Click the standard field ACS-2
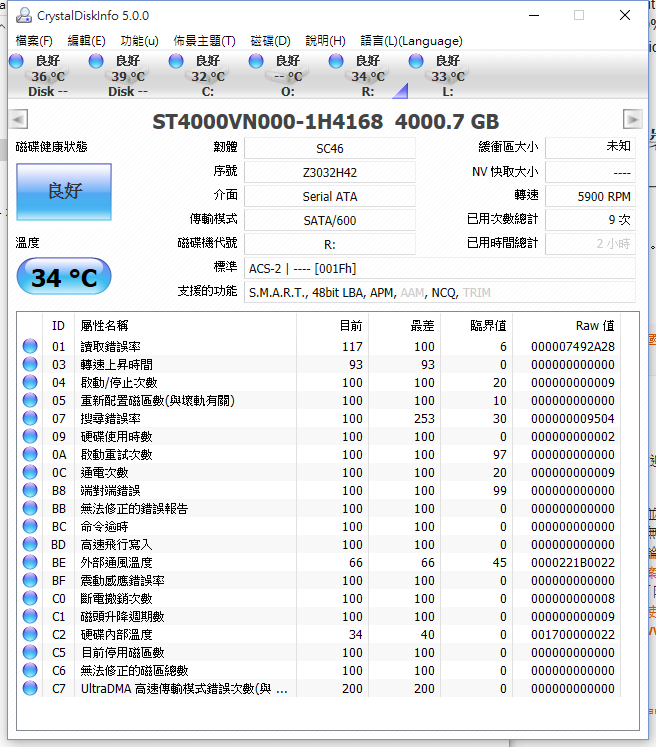The height and width of the screenshot is (747, 656). [440, 269]
